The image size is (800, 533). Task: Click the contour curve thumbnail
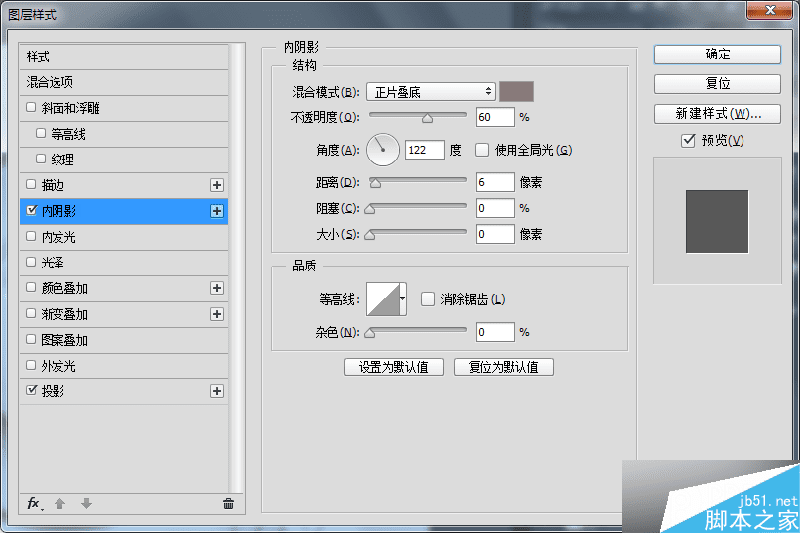383,299
